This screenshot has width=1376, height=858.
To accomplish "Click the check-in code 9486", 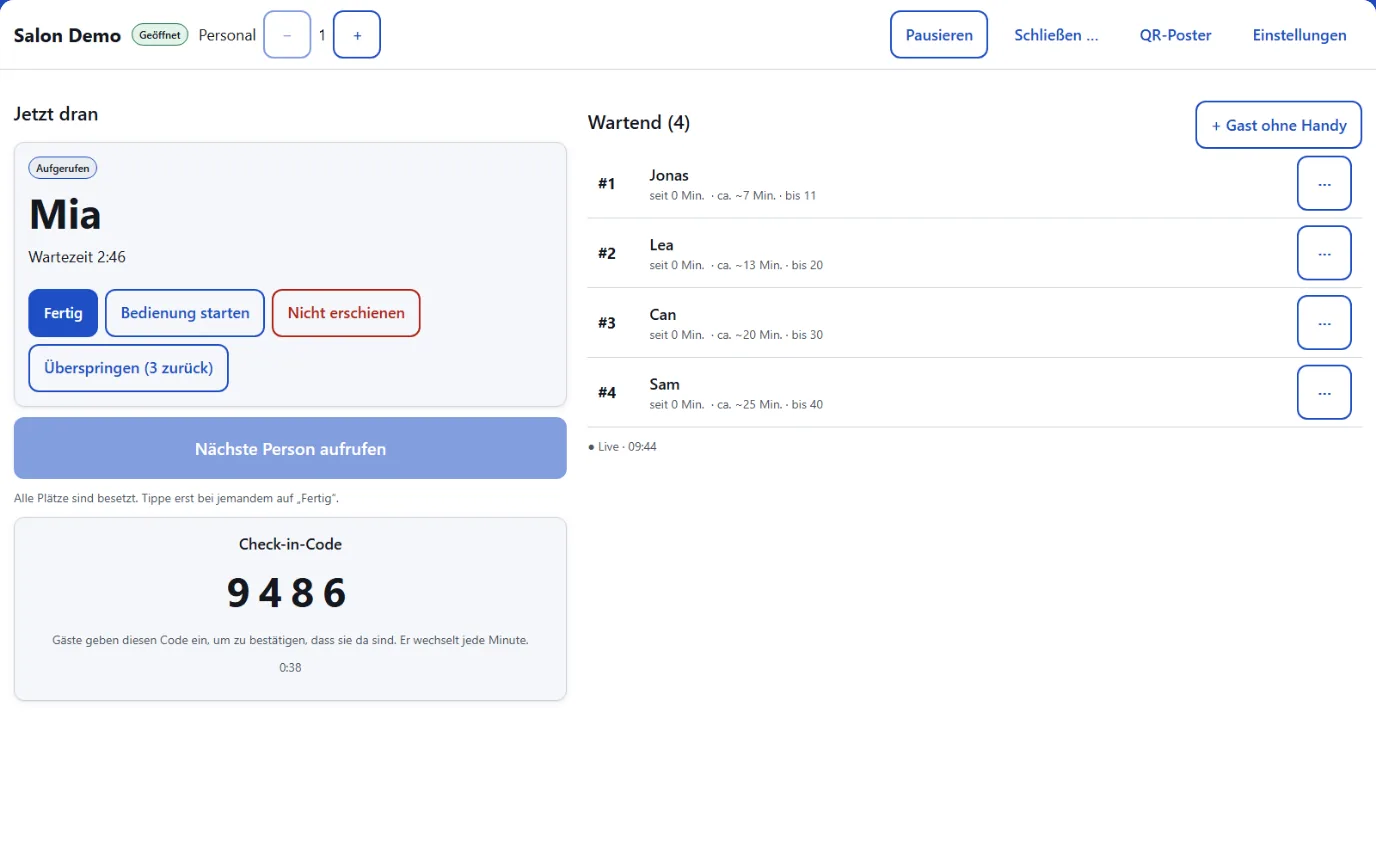I will [287, 593].
